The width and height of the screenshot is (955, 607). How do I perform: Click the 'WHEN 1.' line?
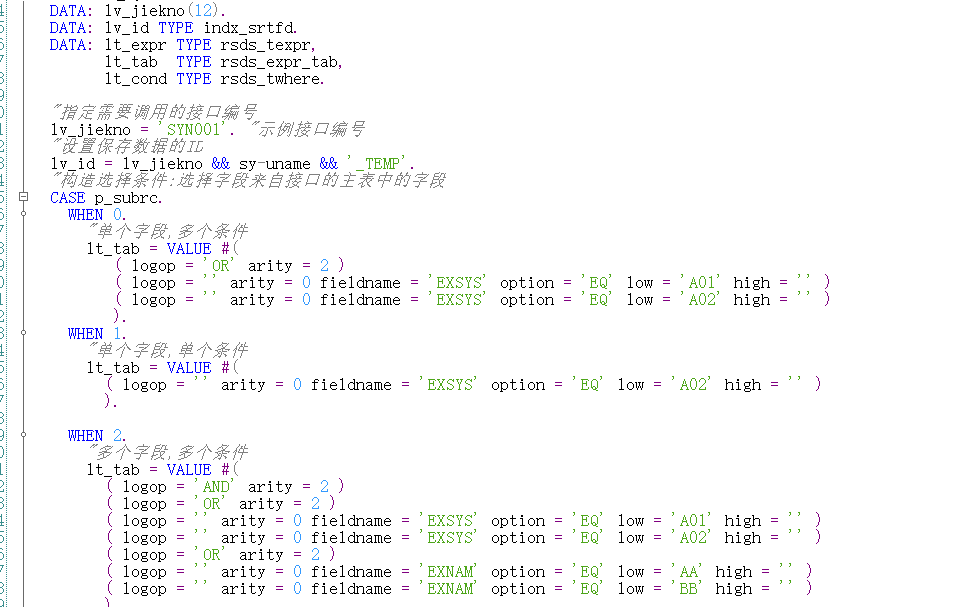97,334
